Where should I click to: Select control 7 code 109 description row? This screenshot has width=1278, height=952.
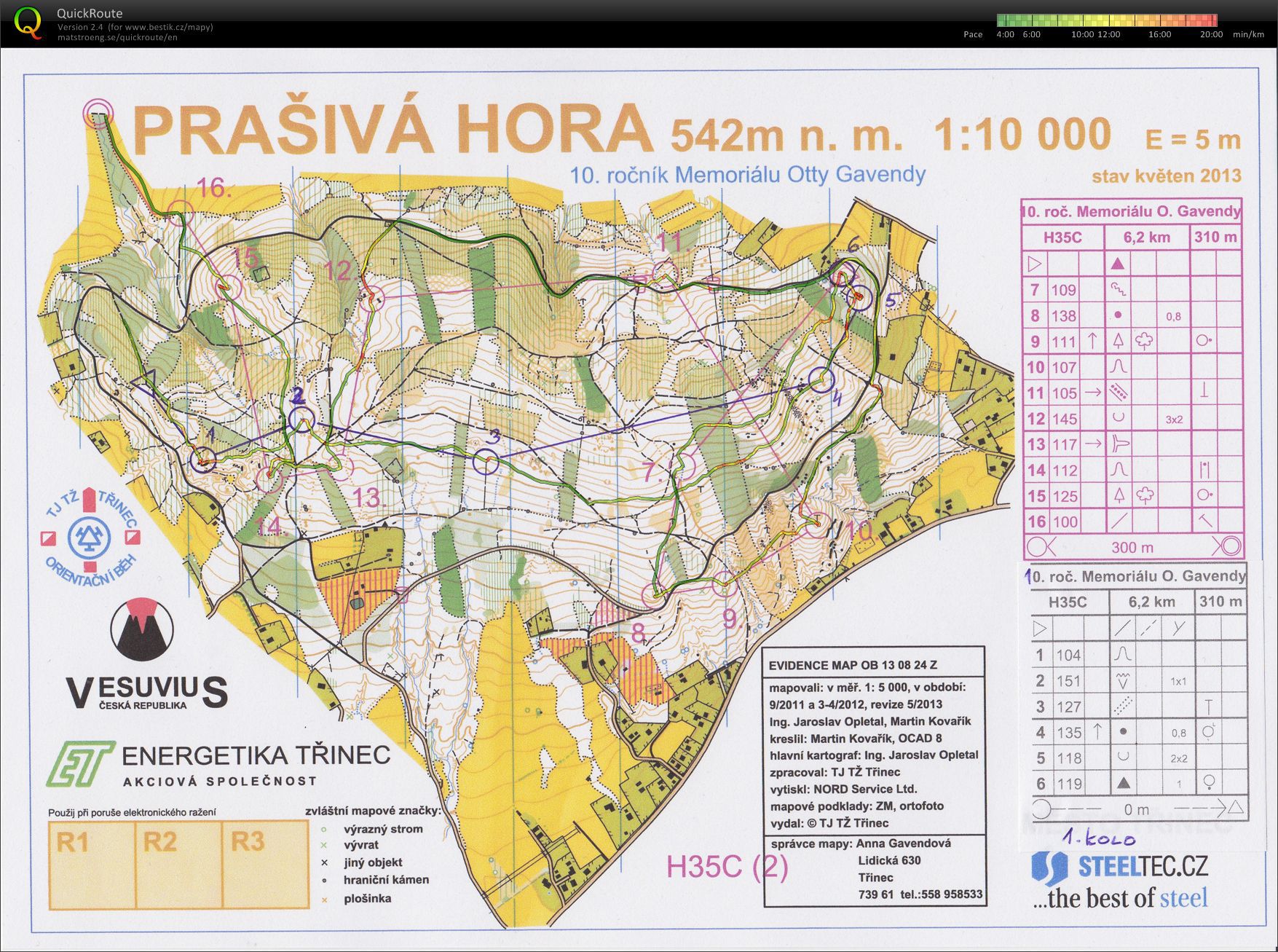[1132, 289]
